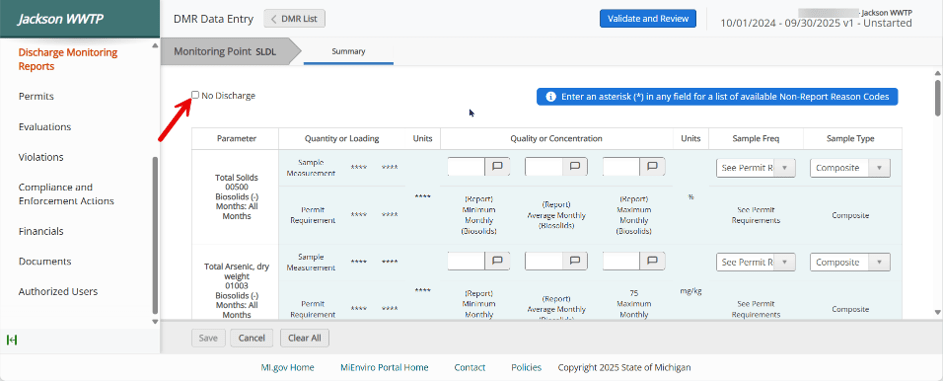This screenshot has height=381, width=943.
Task: Open Authorized Users in sidebar
Action: pyautogui.click(x=58, y=291)
